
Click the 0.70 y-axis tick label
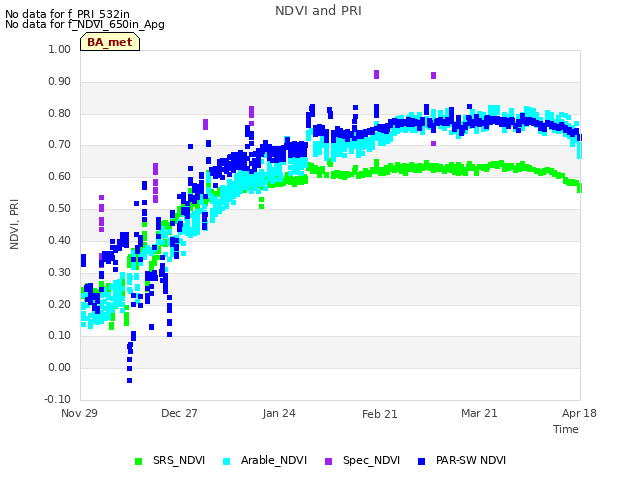tap(60, 144)
